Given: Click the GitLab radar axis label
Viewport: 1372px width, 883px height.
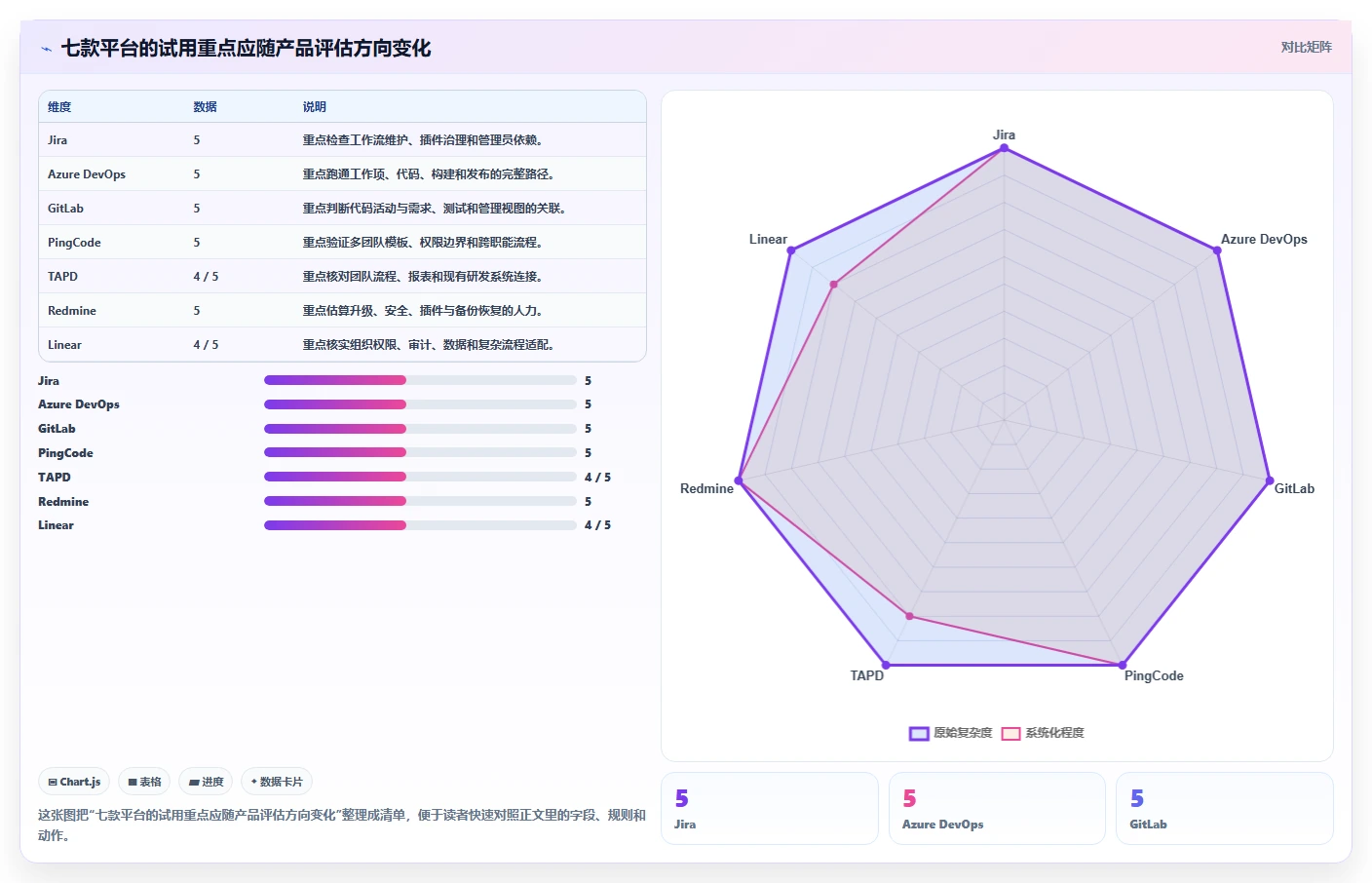Looking at the screenshot, I should (x=1294, y=489).
